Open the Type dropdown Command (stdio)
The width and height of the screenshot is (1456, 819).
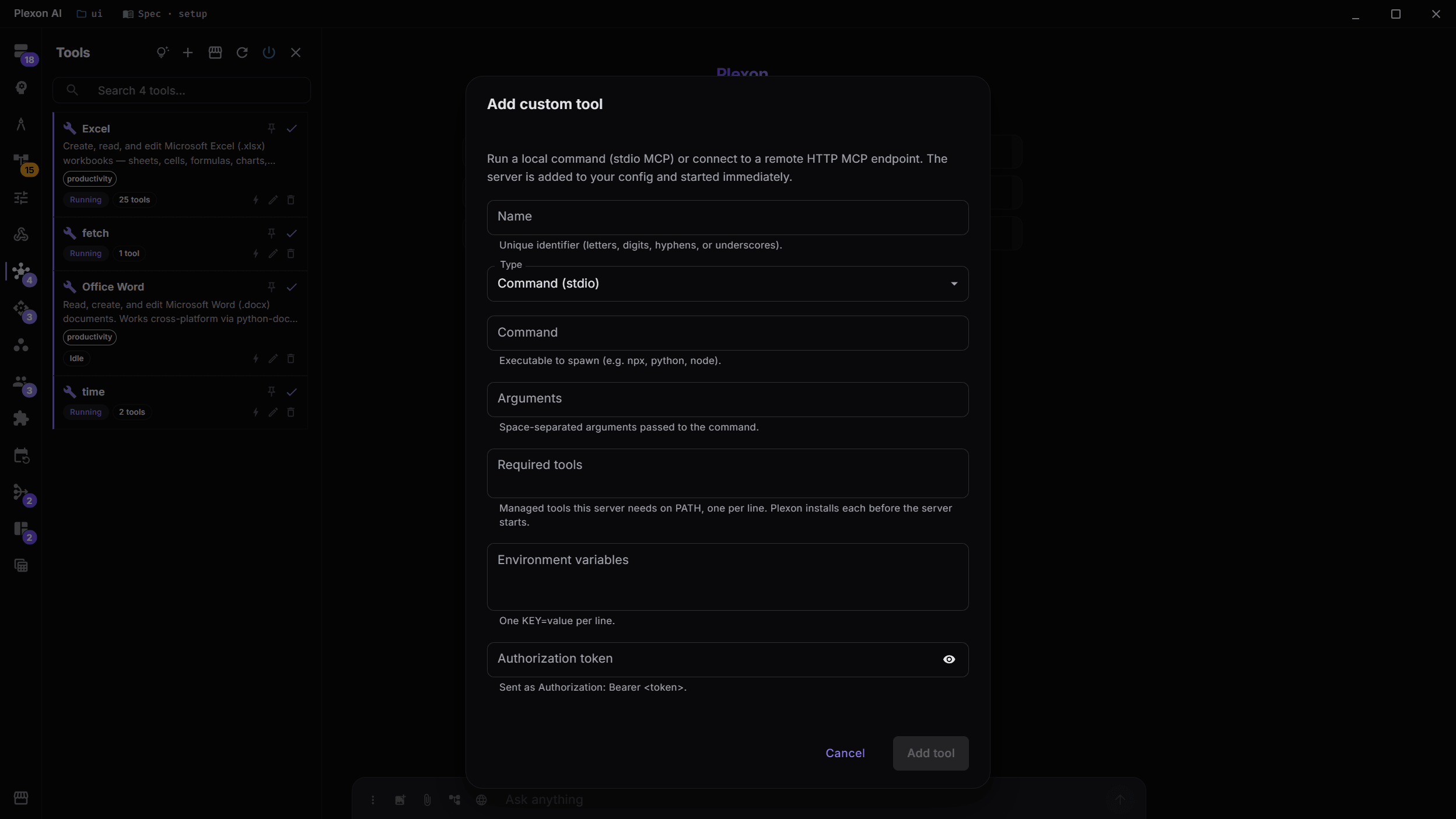(727, 284)
